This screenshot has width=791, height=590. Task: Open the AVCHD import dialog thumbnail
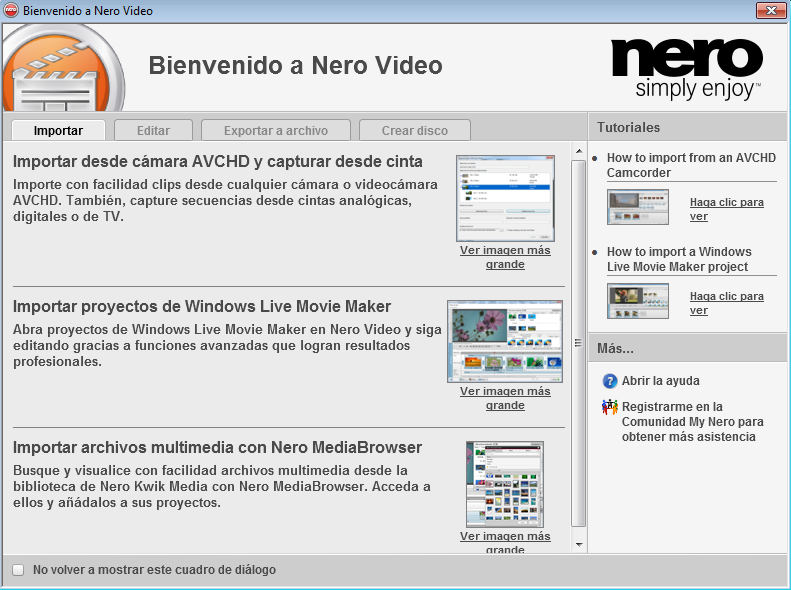pos(505,199)
